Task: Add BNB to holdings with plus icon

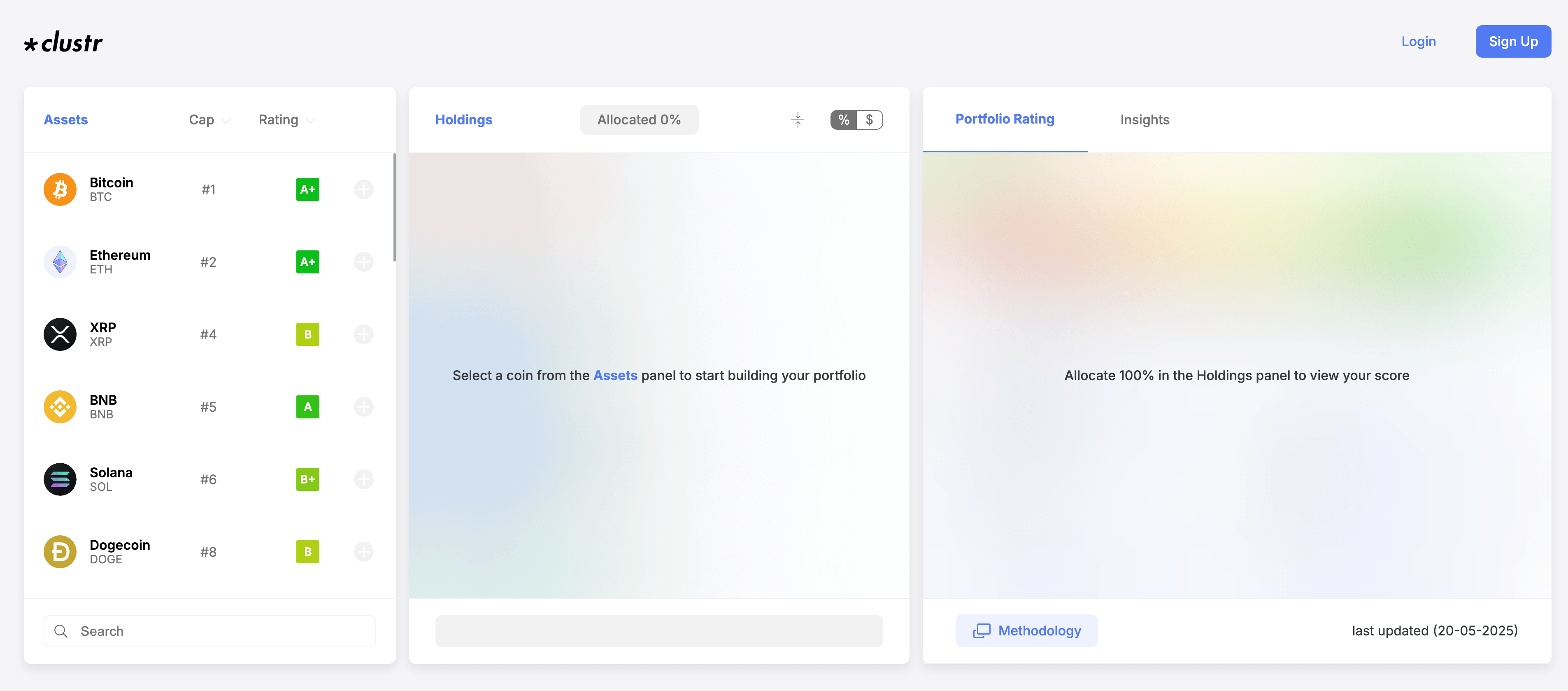Action: 363,407
